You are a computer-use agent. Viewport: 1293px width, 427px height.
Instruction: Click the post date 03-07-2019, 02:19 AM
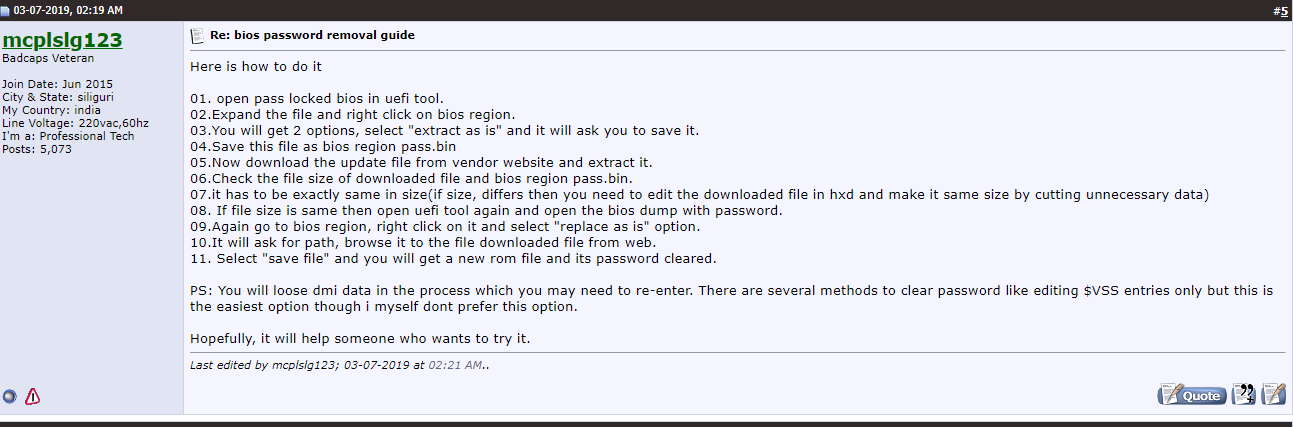[68, 11]
